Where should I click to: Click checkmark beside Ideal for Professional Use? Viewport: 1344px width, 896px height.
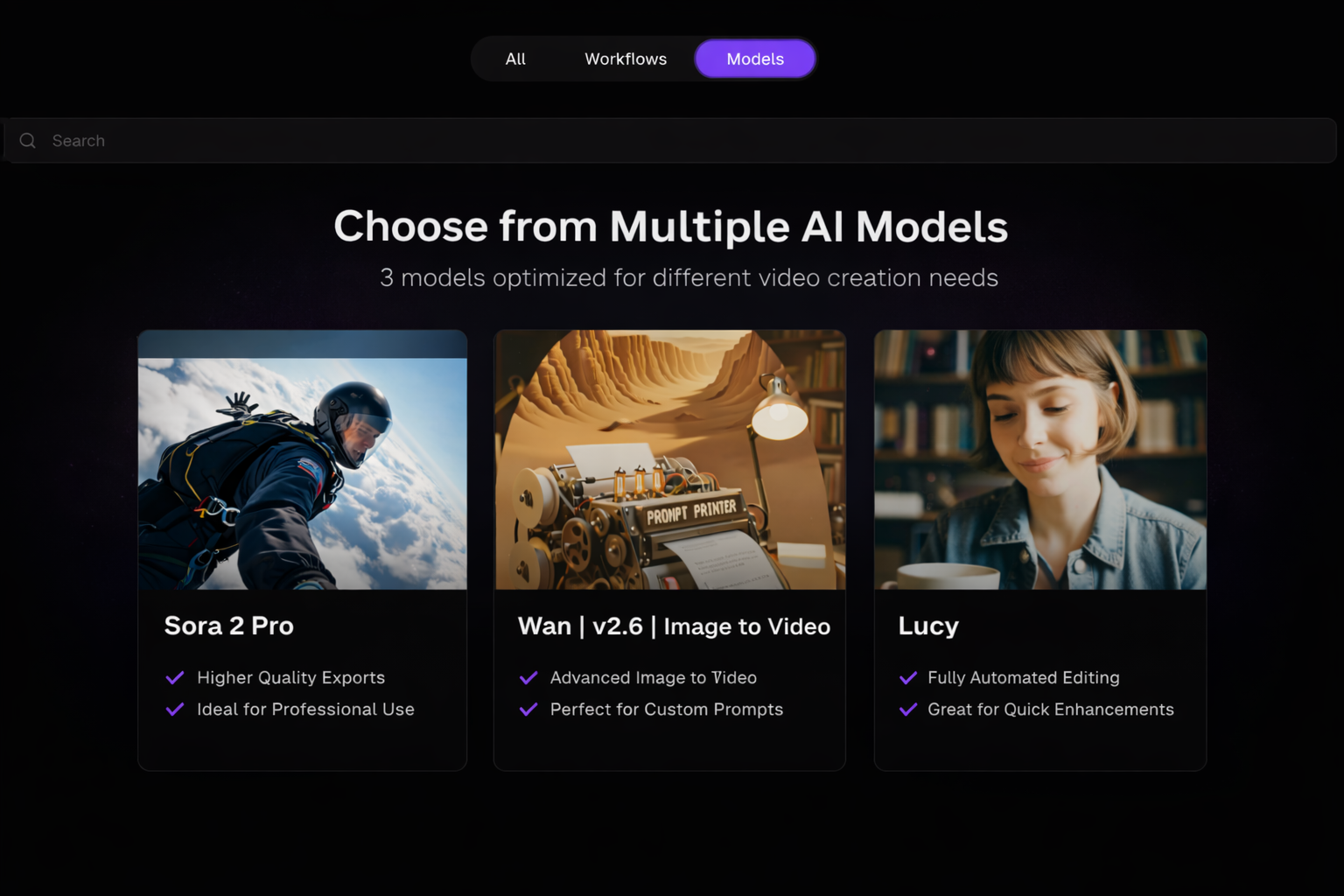pyautogui.click(x=175, y=710)
